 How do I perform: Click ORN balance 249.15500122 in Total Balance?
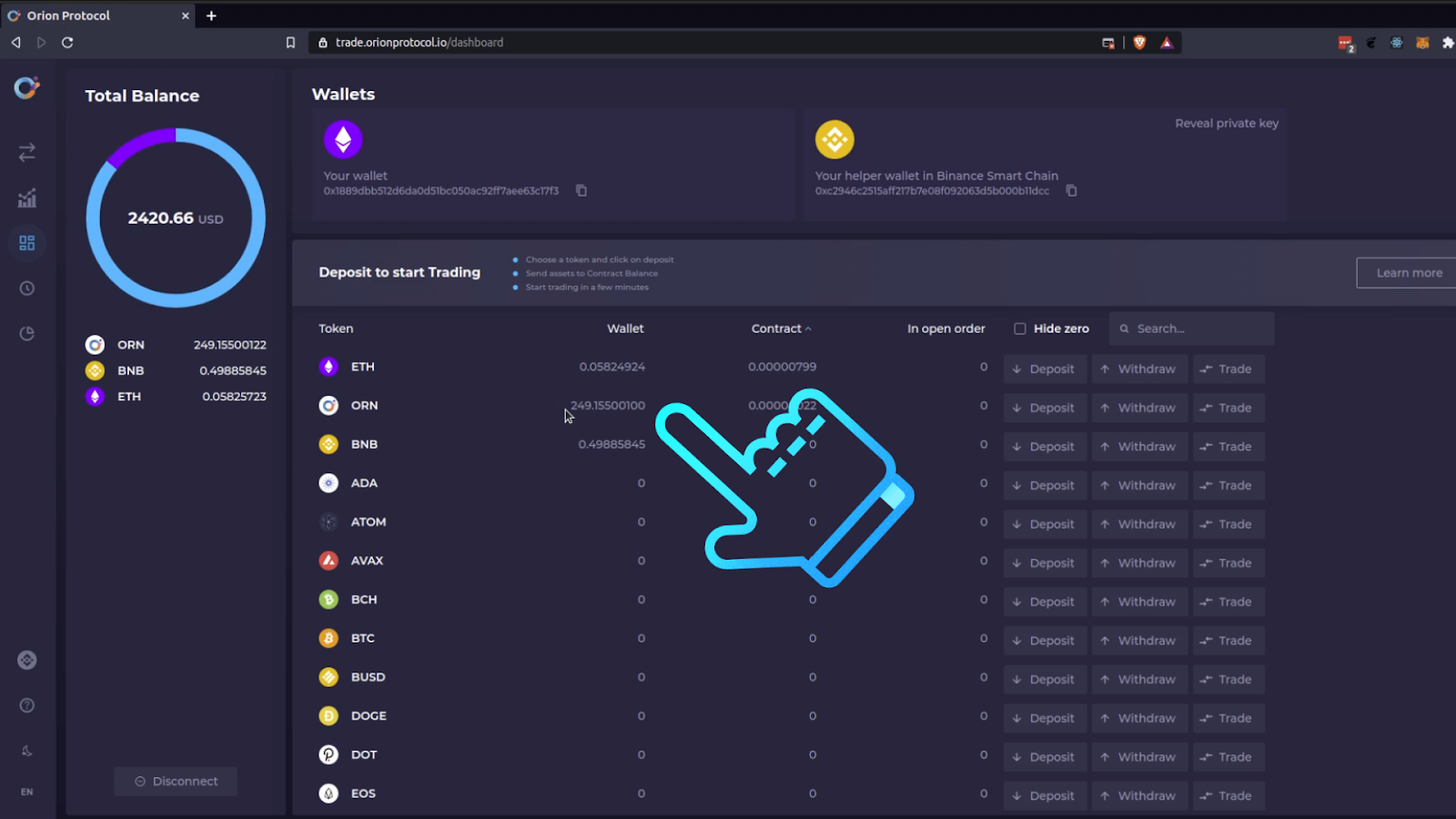tap(230, 345)
